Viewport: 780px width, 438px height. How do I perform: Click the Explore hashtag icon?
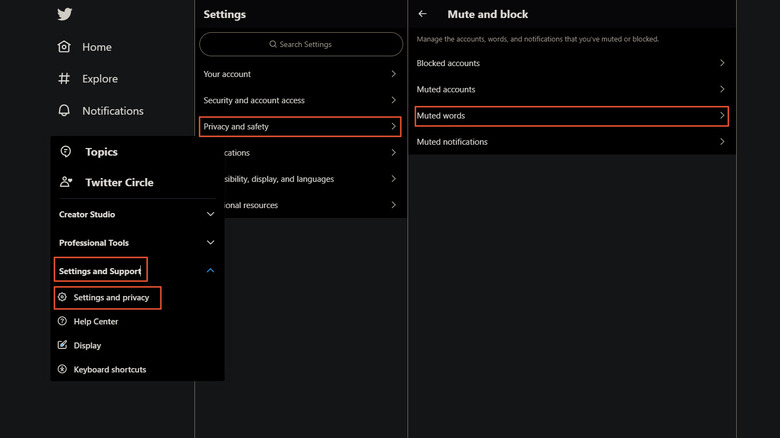click(65, 79)
